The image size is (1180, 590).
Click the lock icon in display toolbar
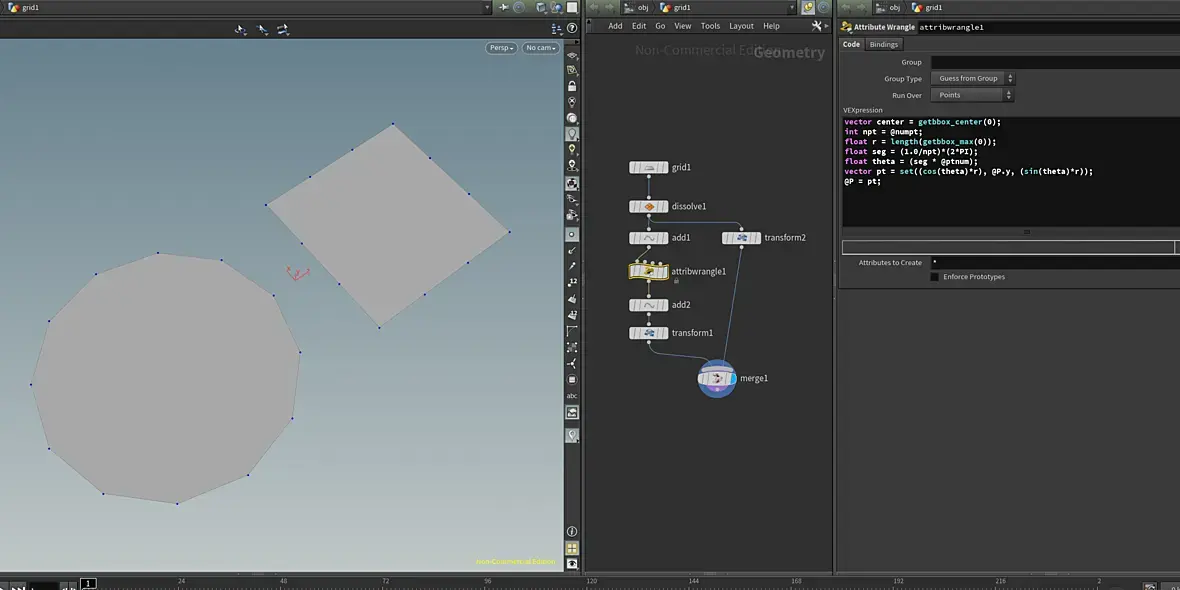pos(572,86)
